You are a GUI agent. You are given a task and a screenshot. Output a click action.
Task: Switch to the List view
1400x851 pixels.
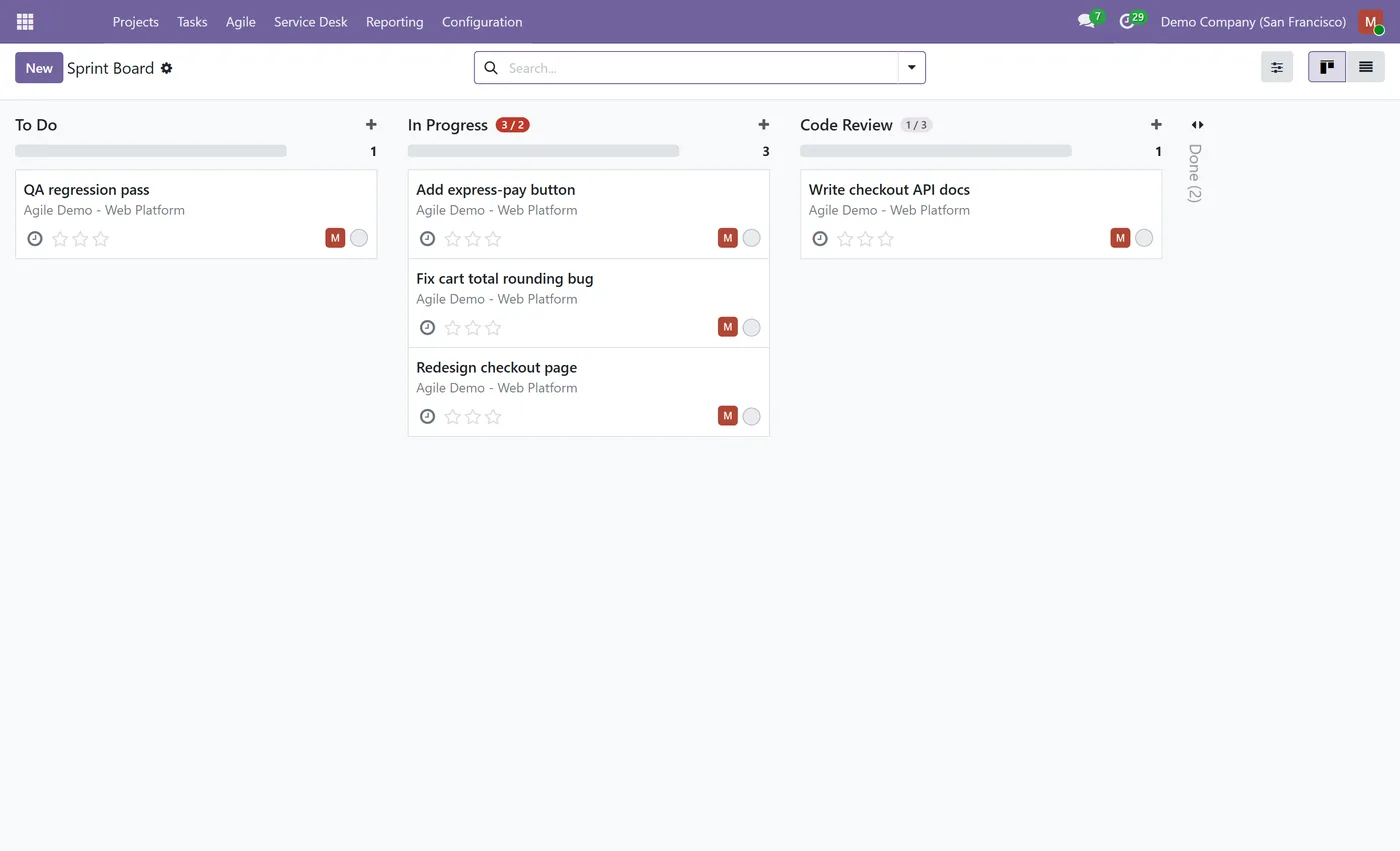point(1366,67)
